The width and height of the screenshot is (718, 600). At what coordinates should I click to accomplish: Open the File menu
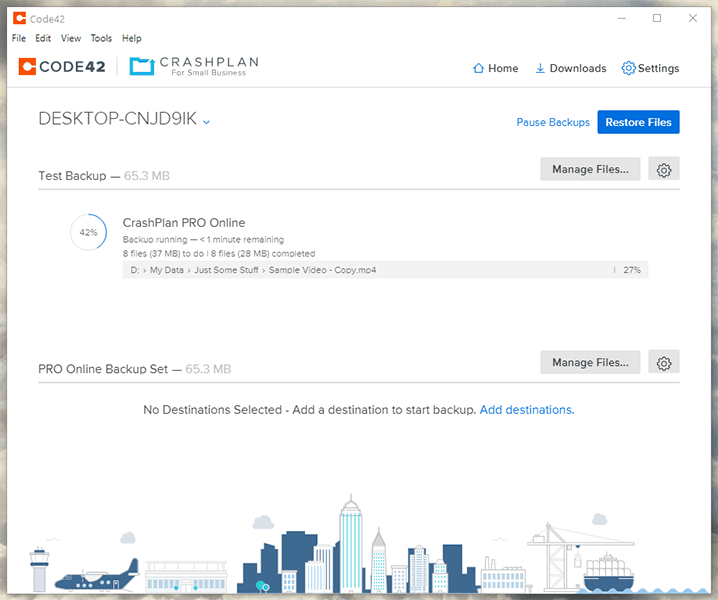click(18, 38)
